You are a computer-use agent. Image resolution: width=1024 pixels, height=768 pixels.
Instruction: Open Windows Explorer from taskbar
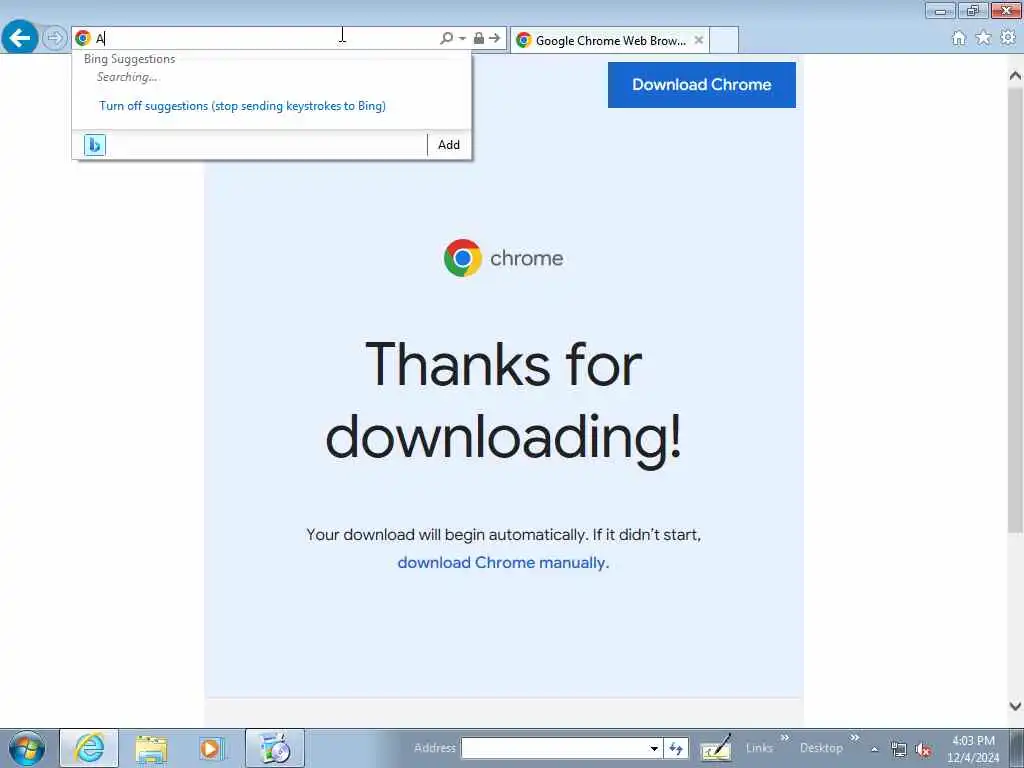(152, 748)
